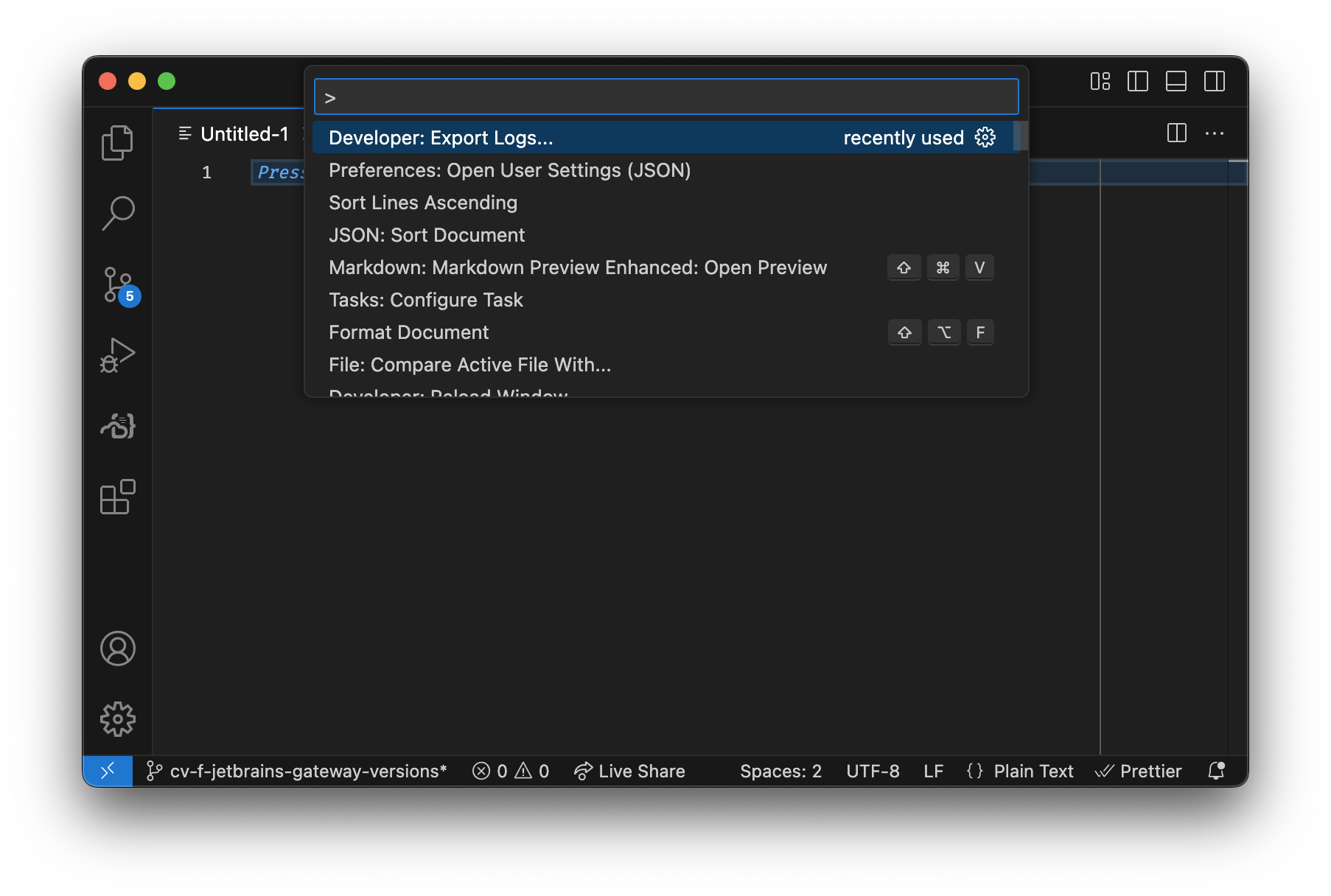This screenshot has width=1331, height=896.
Task: Toggle the bottom Panel visibility
Action: [1175, 81]
